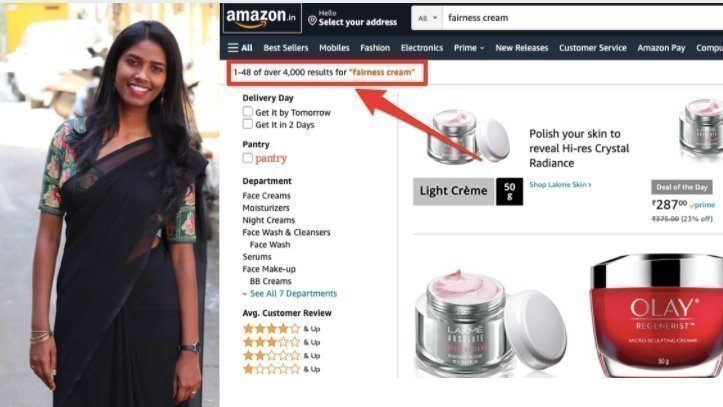Viewport: 723px width, 407px height.
Task: Click the Shop Lakme Skin link
Action: click(560, 184)
